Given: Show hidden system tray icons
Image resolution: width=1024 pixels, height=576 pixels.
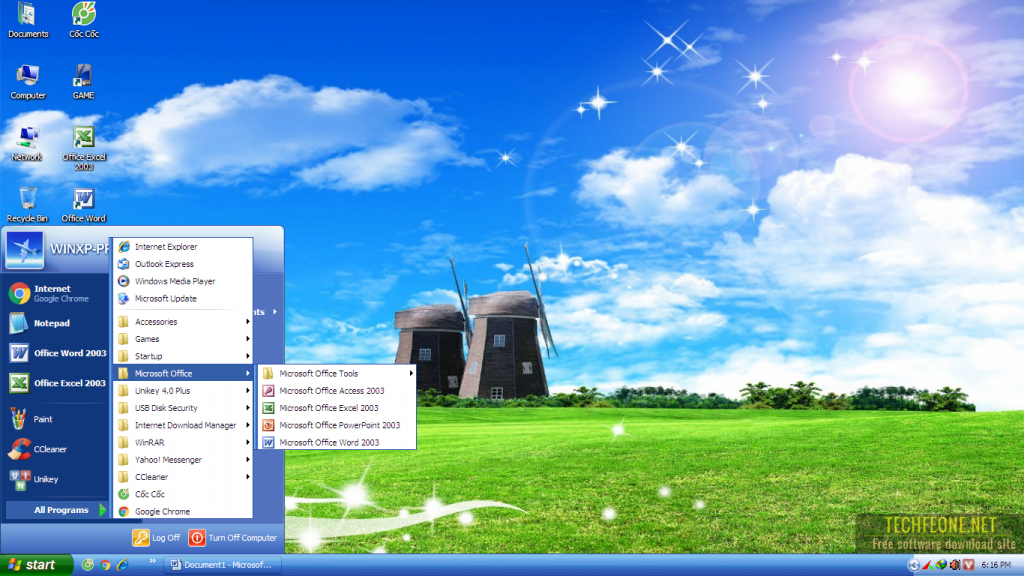Looking at the screenshot, I should point(913,565).
